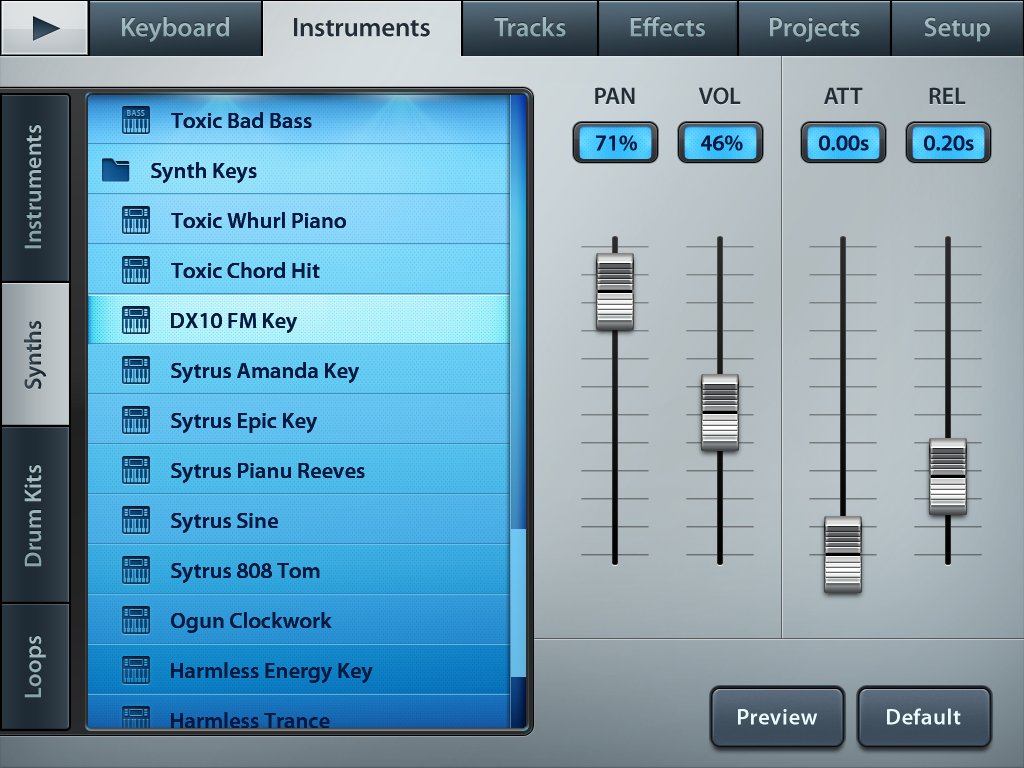Open the Setup tab
The image size is (1024, 768).
click(x=957, y=27)
